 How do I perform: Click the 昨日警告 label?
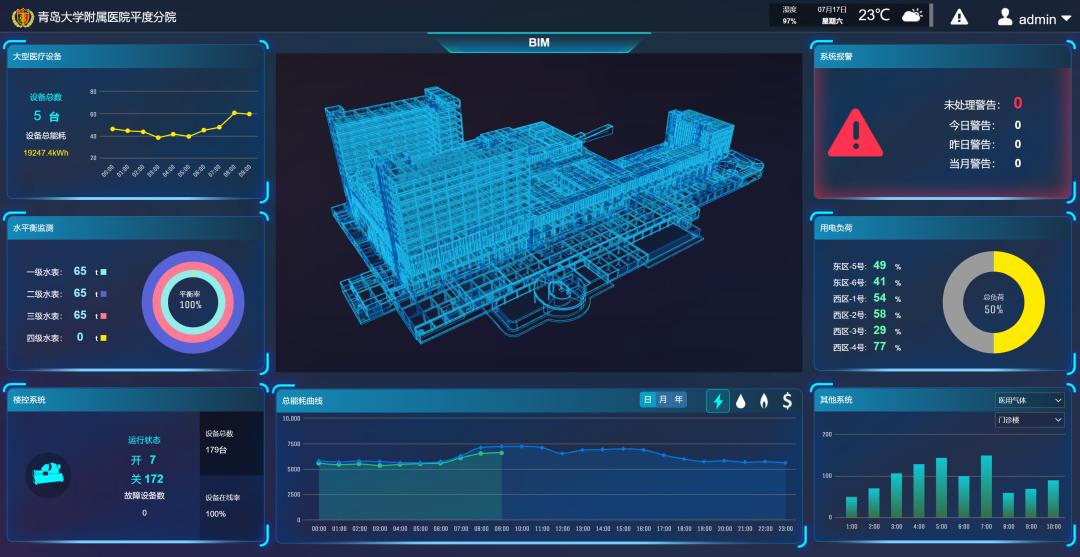click(973, 145)
